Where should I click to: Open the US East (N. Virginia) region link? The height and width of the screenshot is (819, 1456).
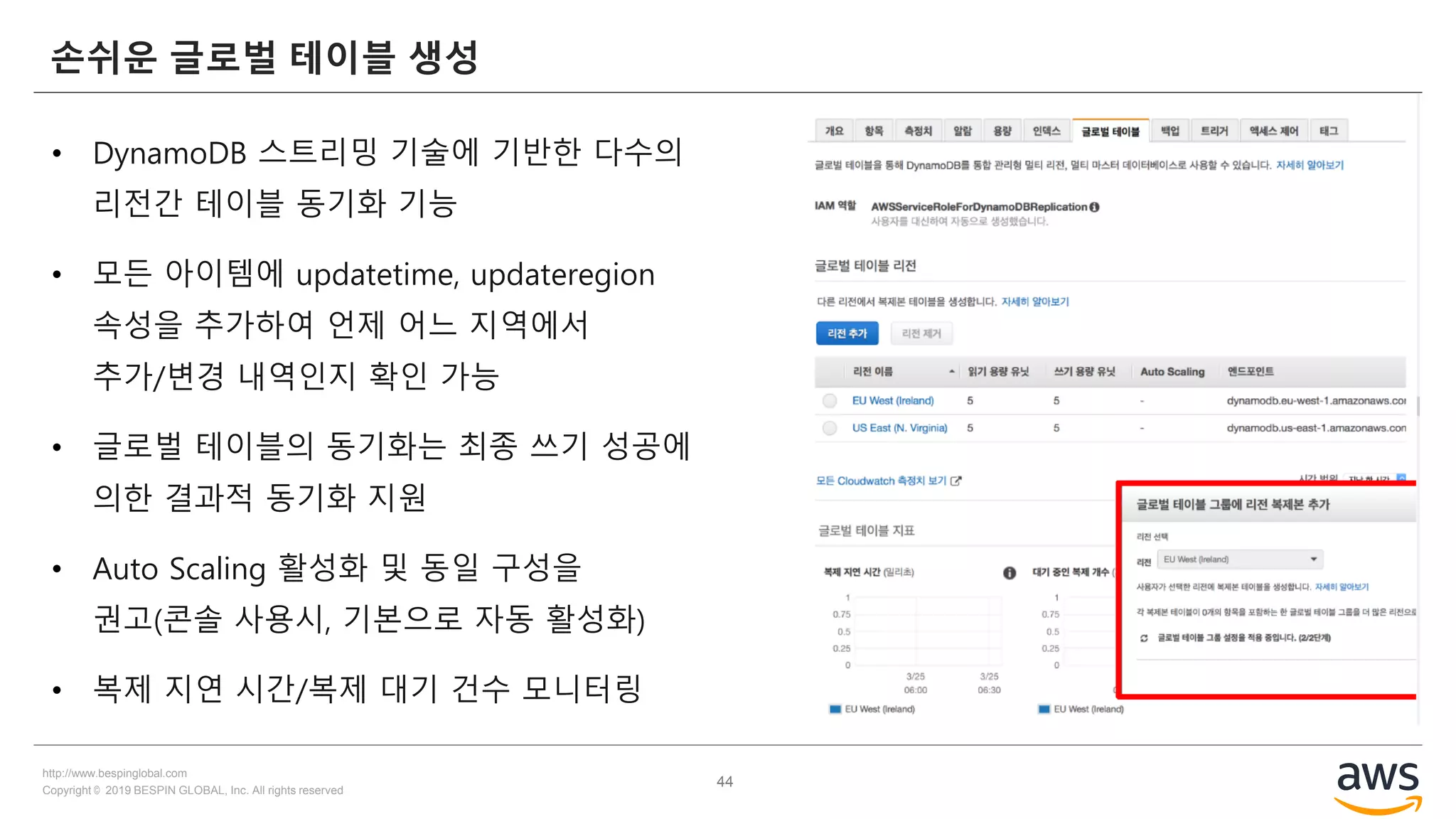pyautogui.click(x=900, y=428)
